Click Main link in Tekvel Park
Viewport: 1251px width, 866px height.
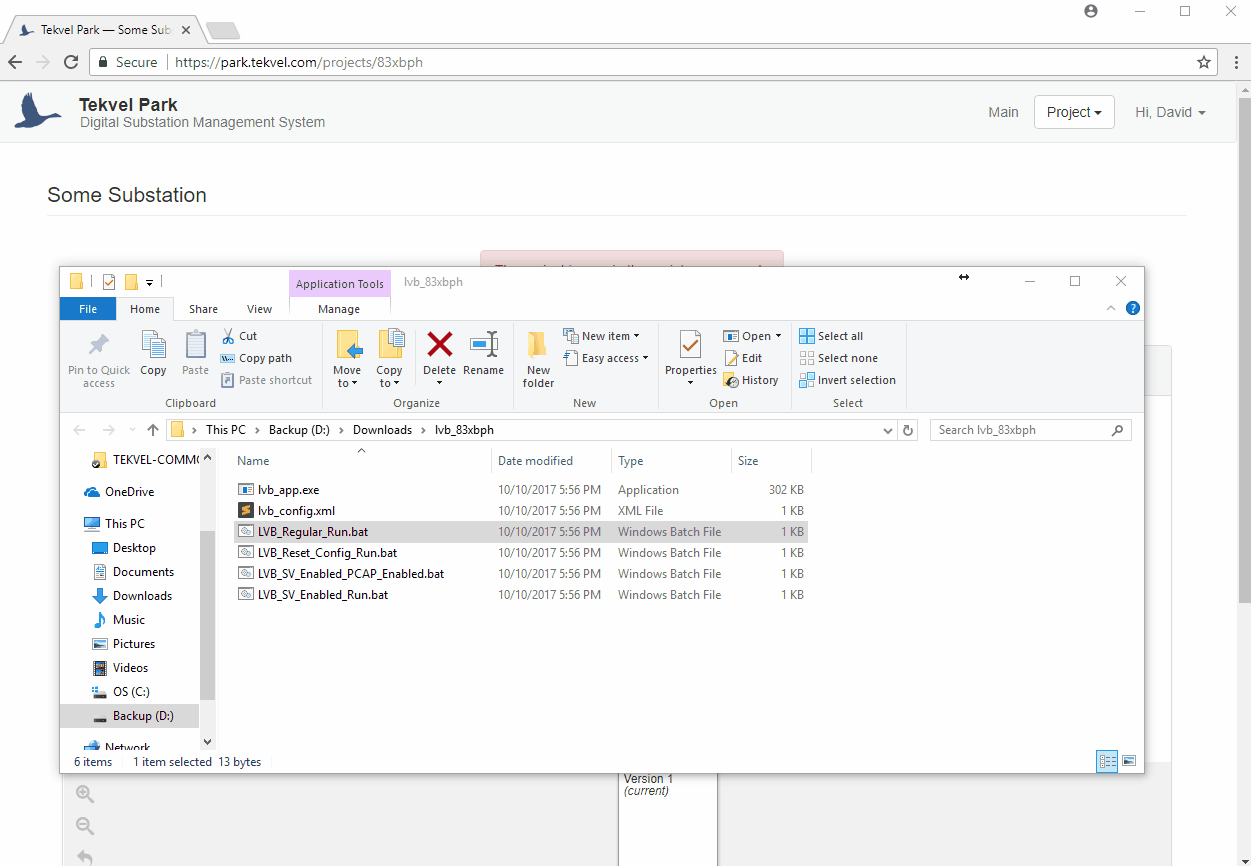click(x=1003, y=112)
